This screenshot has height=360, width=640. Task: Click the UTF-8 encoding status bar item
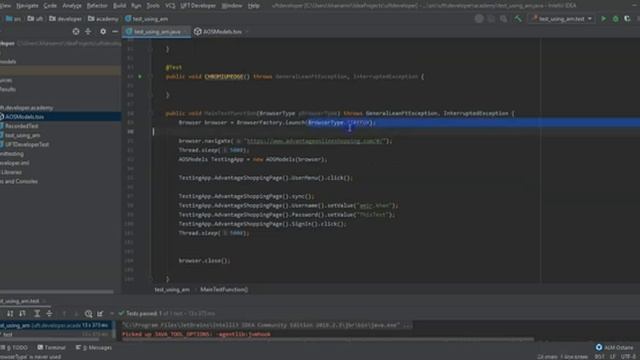tap(629, 357)
